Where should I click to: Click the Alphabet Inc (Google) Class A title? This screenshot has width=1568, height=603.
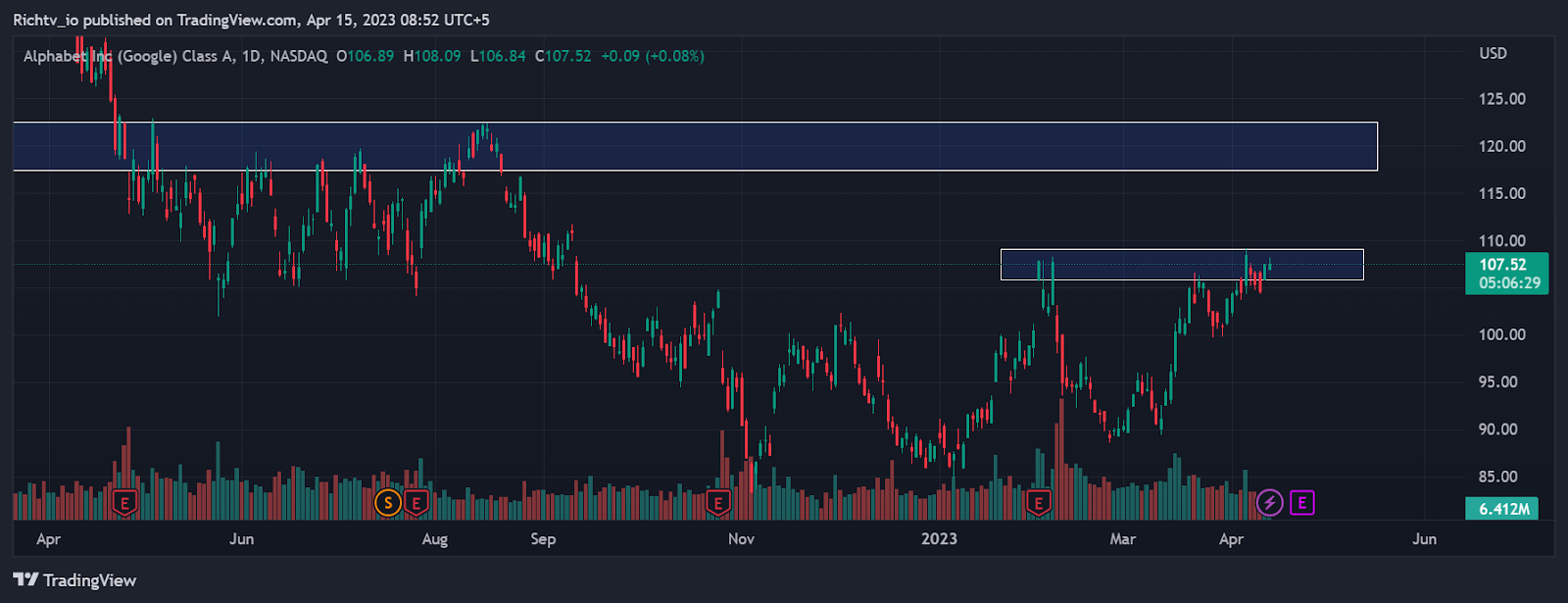click(129, 56)
